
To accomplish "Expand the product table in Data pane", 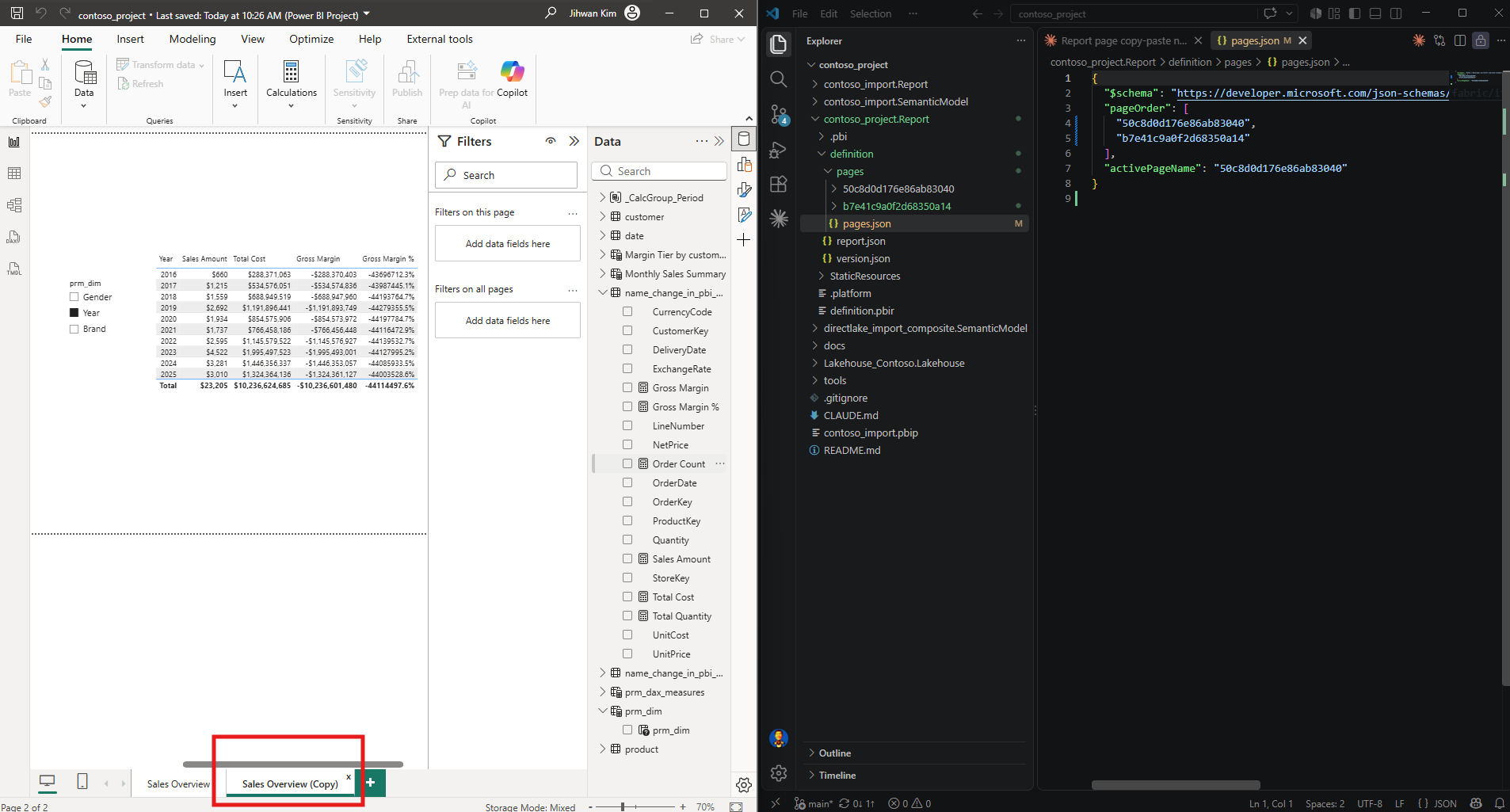I will click(x=602, y=749).
